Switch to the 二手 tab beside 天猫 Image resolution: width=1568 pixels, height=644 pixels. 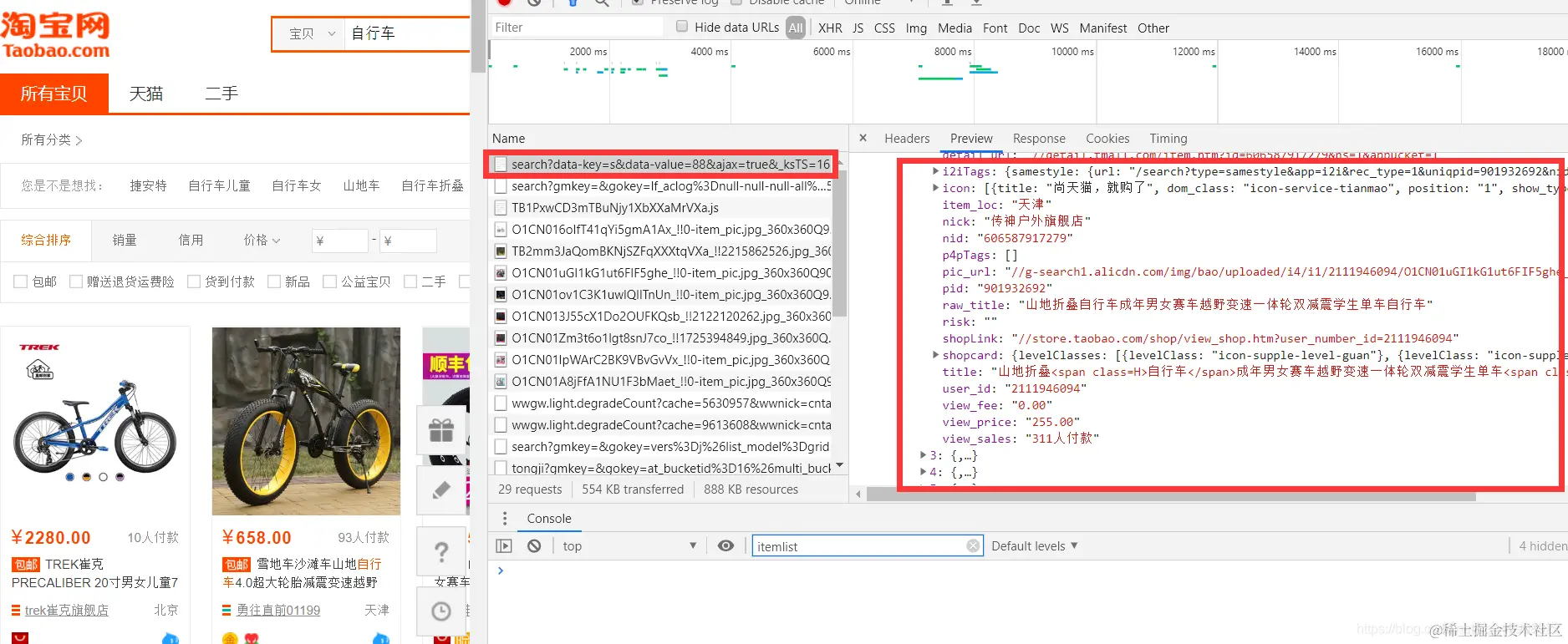[x=221, y=94]
